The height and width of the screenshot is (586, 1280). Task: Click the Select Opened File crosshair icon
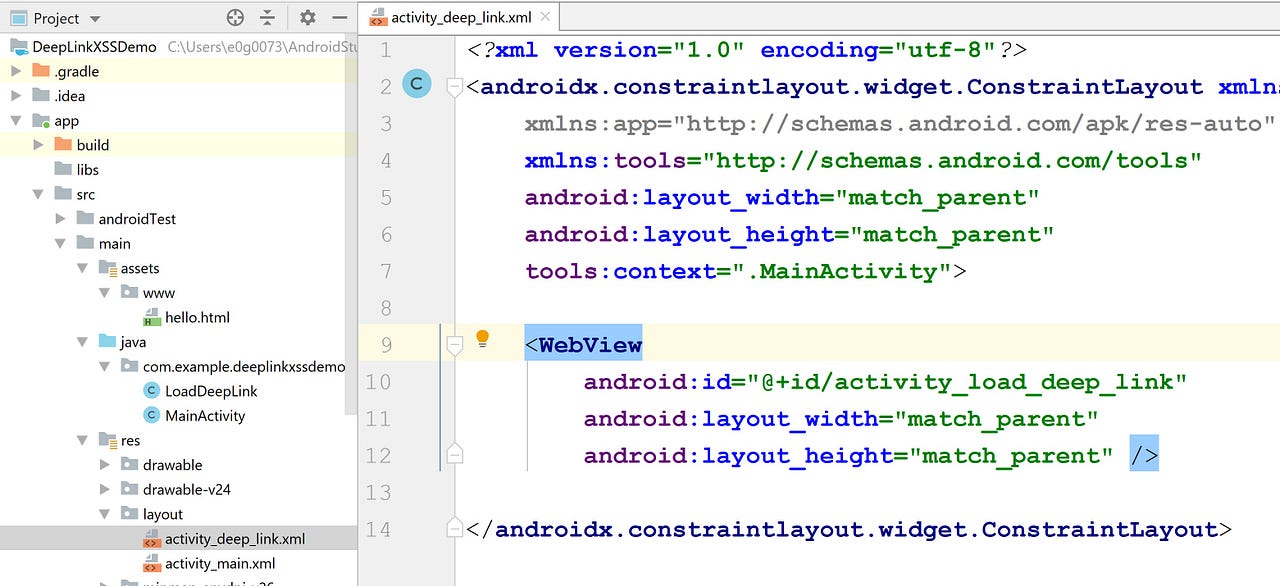pyautogui.click(x=234, y=17)
